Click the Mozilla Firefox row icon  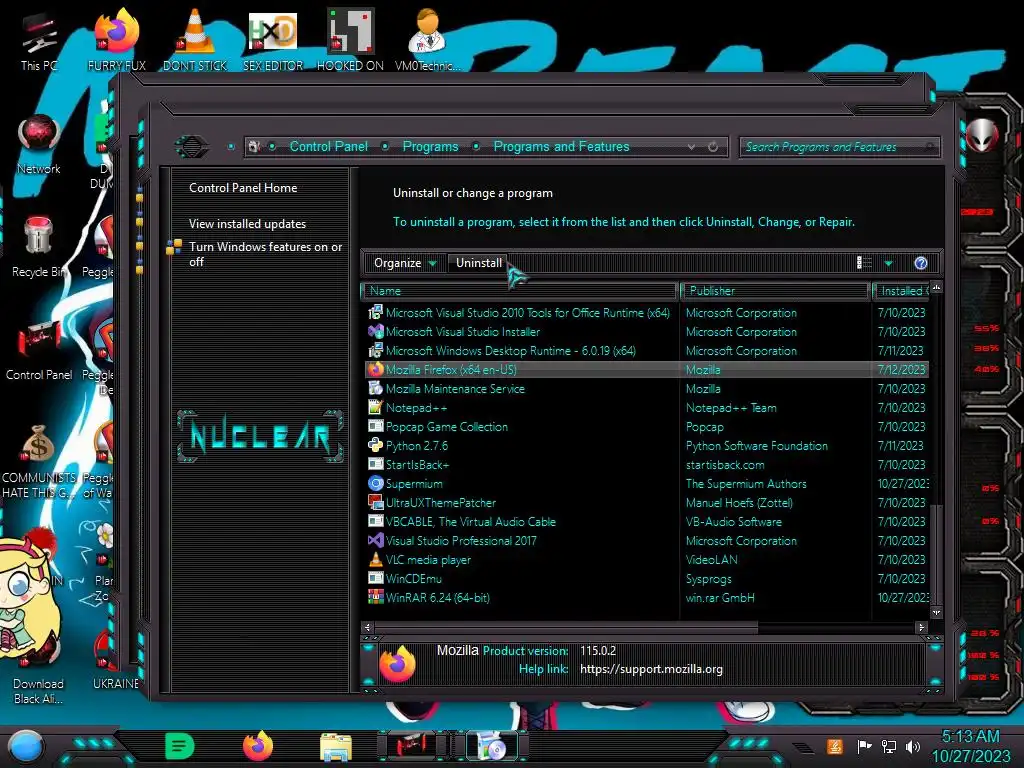376,370
